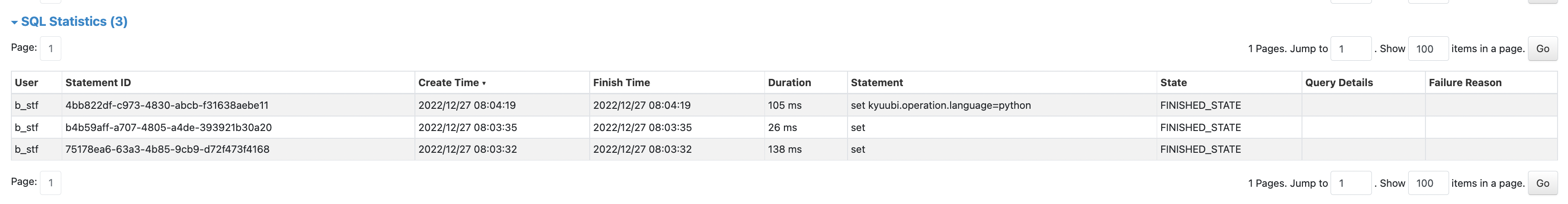Image resolution: width=1568 pixels, height=204 pixels.
Task: Collapse the SQL Statistics section arrow
Action: (x=14, y=23)
